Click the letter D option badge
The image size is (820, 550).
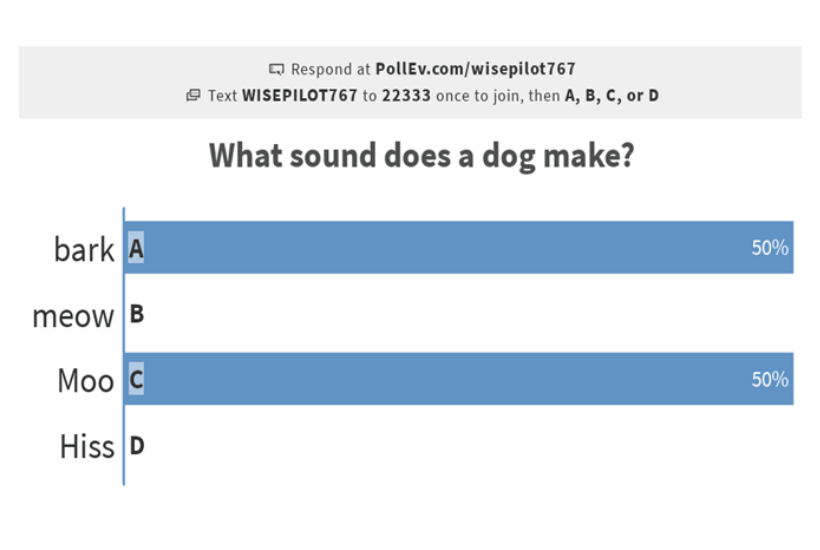pyautogui.click(x=136, y=445)
